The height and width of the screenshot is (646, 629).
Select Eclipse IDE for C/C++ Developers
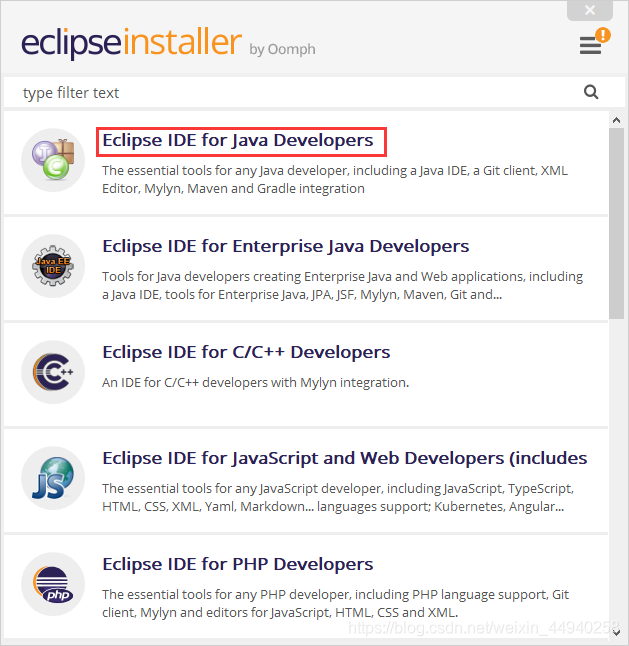click(246, 352)
